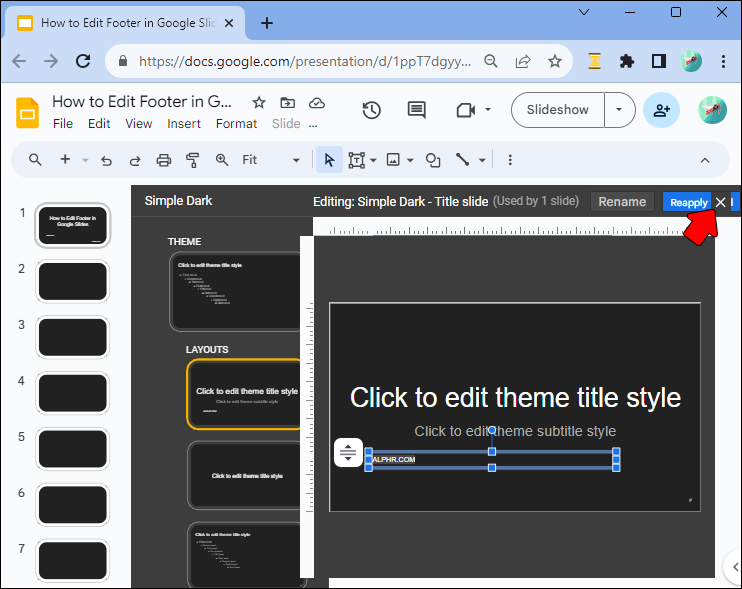Click the print icon in toolbar
Viewport: 742px width, 589px height.
164,160
